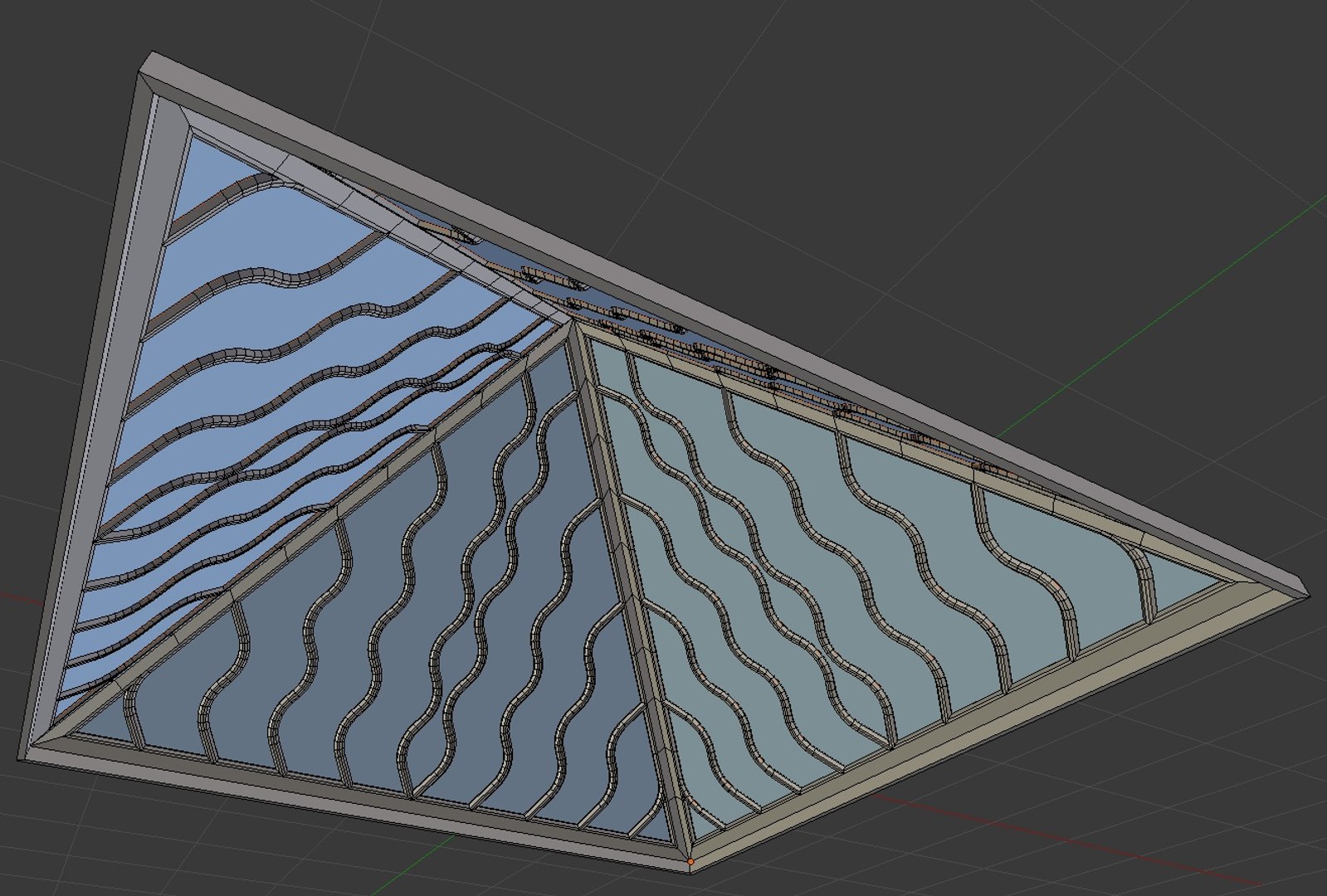
Task: Click the pyramid apex where ridges meet
Action: click(573, 325)
